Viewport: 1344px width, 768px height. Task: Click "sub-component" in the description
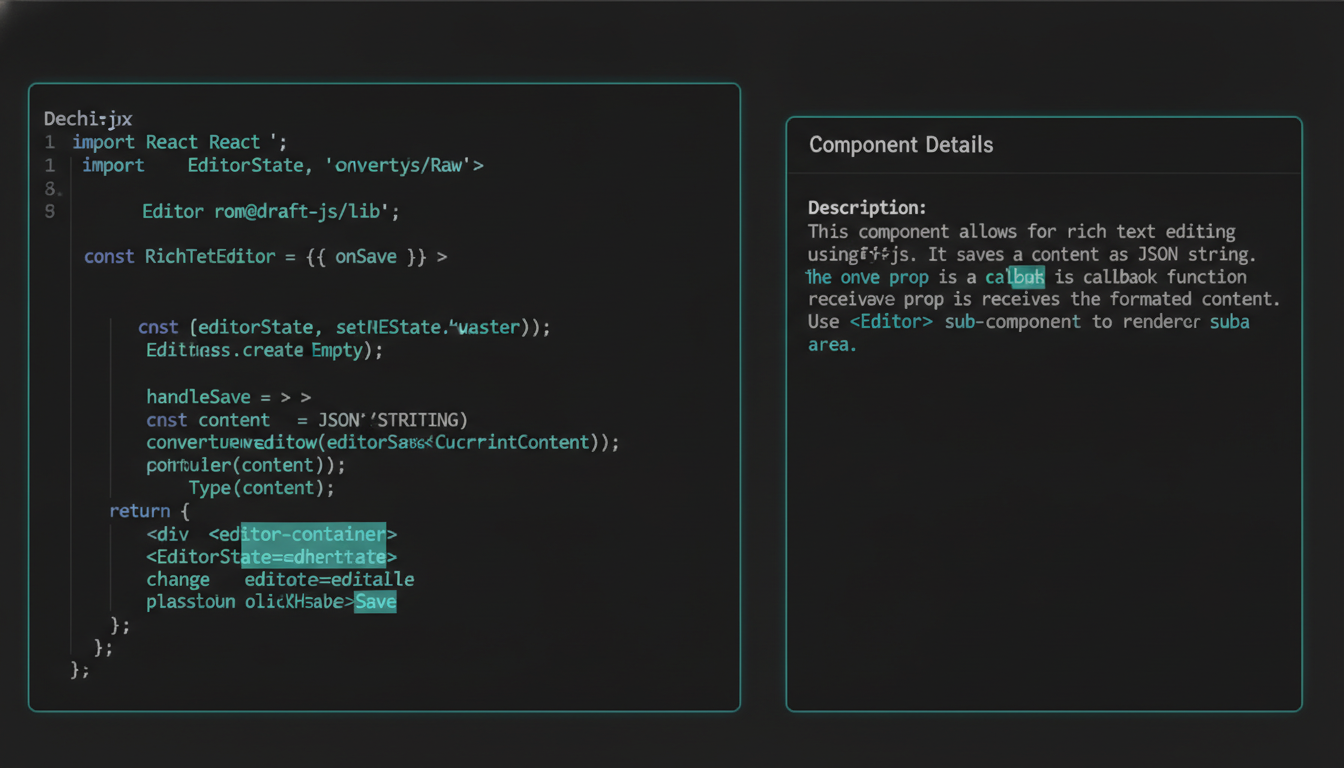coord(1012,322)
